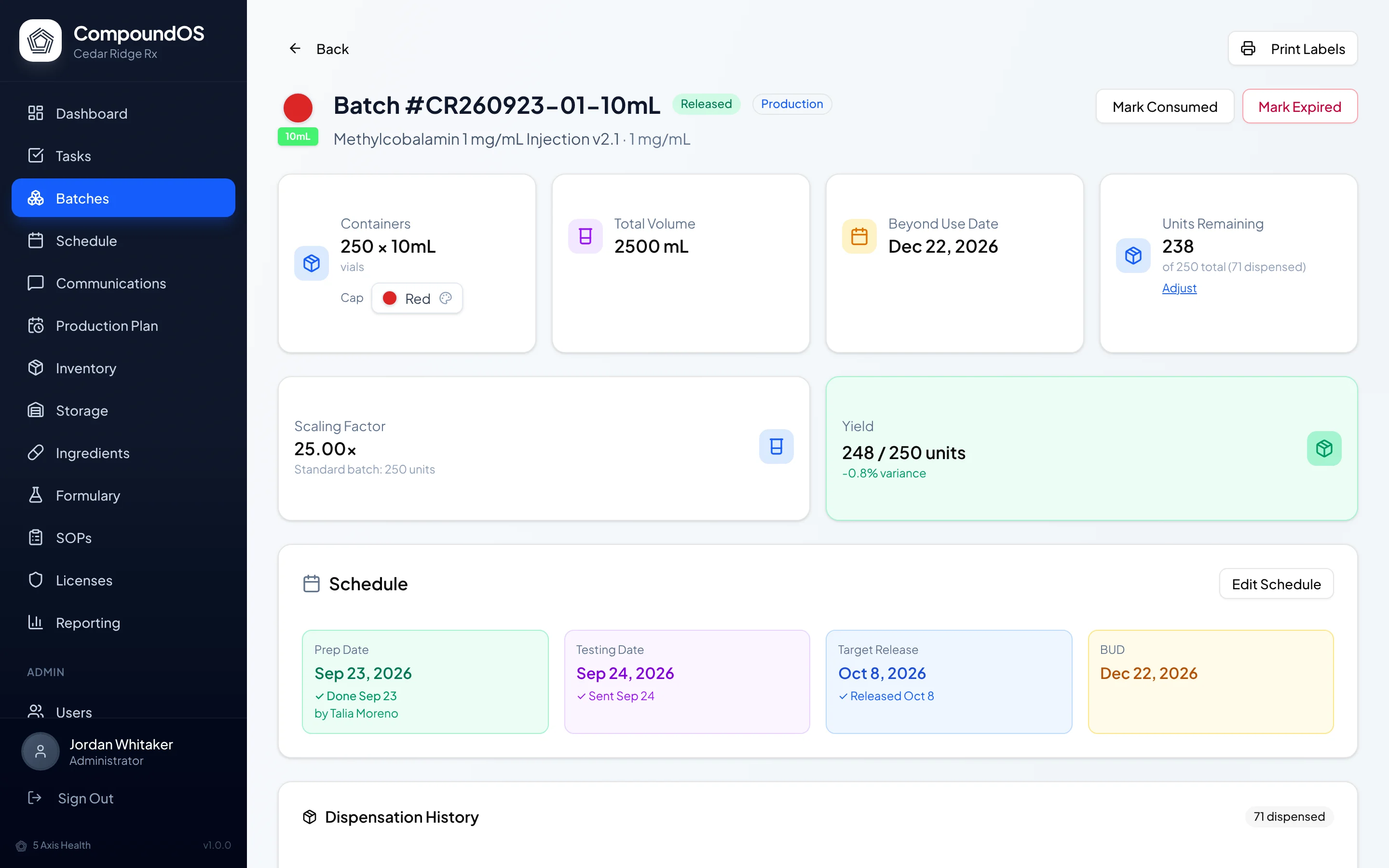The height and width of the screenshot is (868, 1389).
Task: Click the Yield green package icon
Action: [x=1324, y=448]
